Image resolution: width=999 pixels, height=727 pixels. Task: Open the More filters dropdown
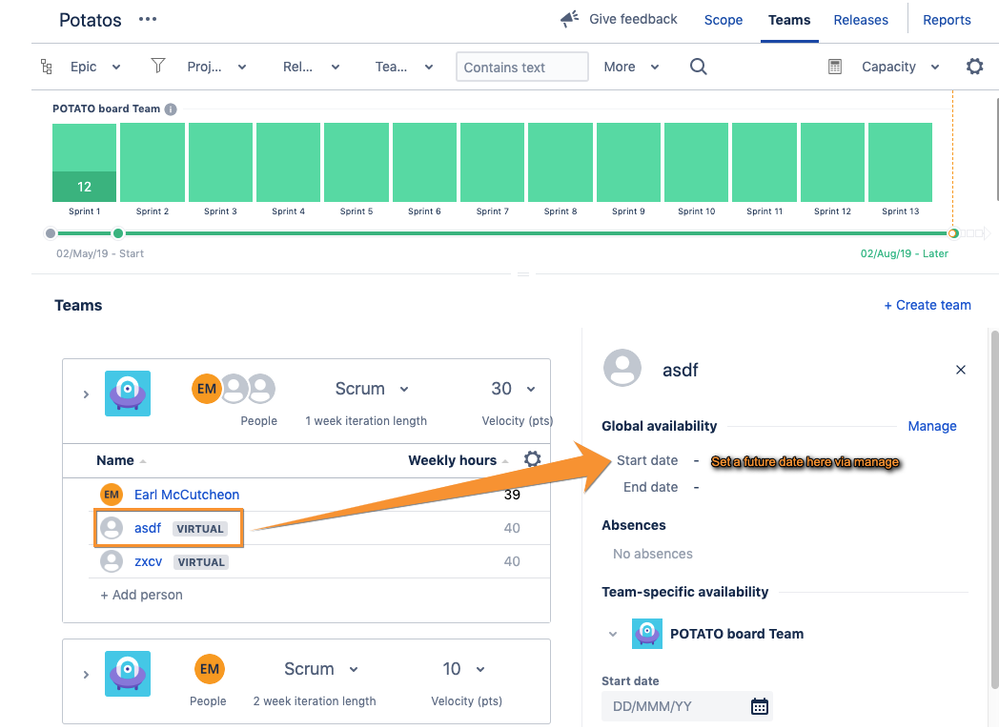631,66
